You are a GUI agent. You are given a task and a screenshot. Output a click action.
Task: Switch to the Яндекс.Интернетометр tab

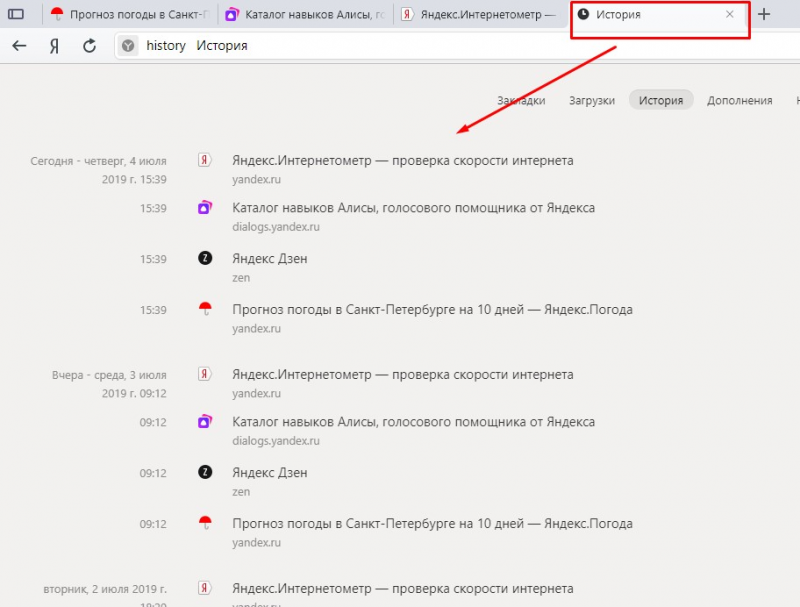click(x=481, y=14)
